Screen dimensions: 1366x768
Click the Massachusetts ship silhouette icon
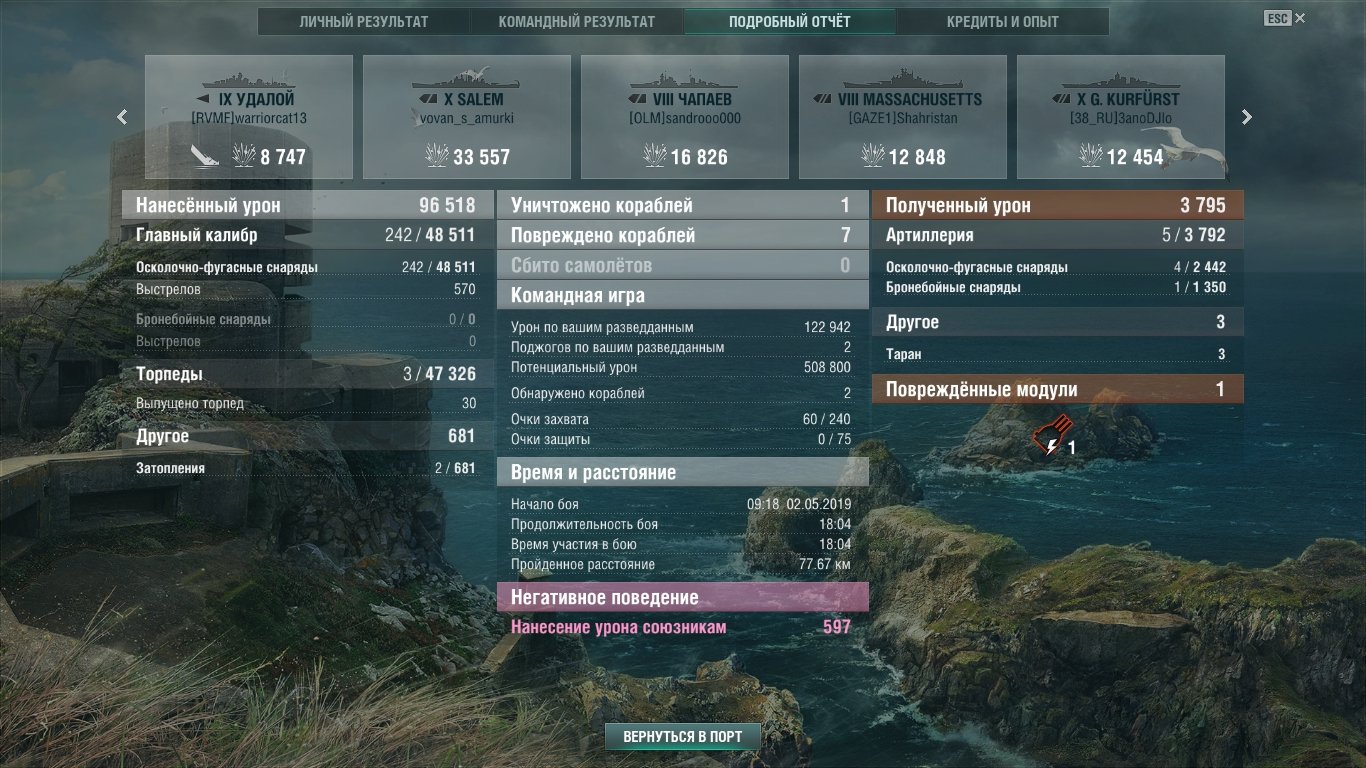point(903,78)
